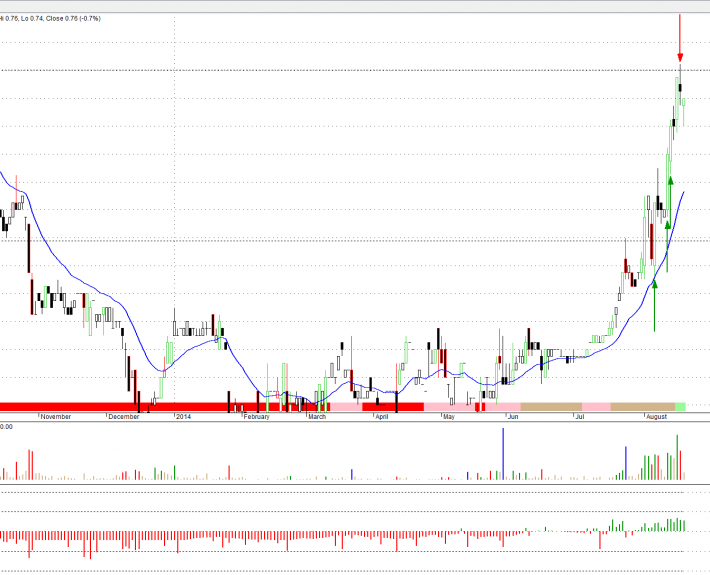Click the tan ribbon segment under June
This screenshot has width=710, height=575.
click(550, 406)
